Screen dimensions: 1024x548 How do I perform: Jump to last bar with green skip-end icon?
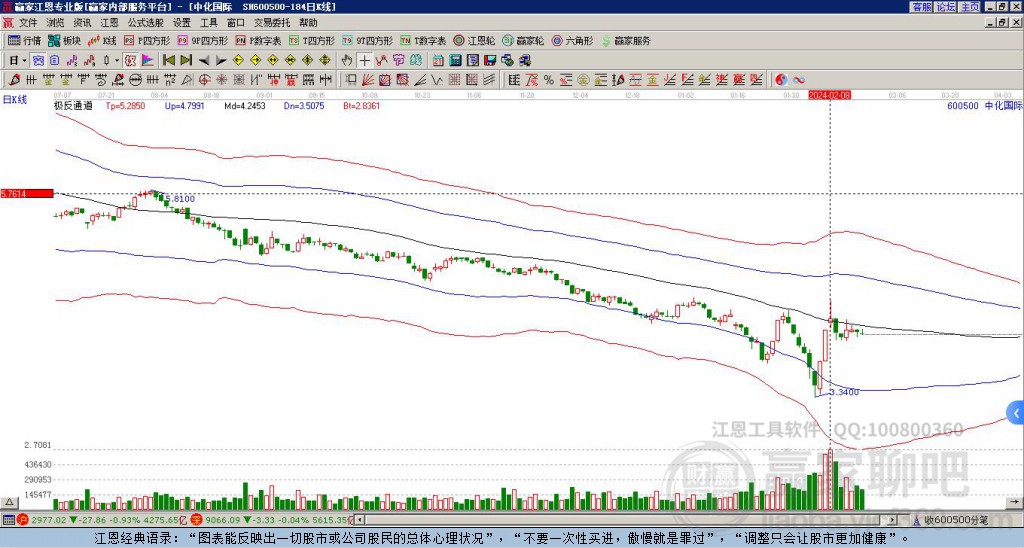click(186, 61)
